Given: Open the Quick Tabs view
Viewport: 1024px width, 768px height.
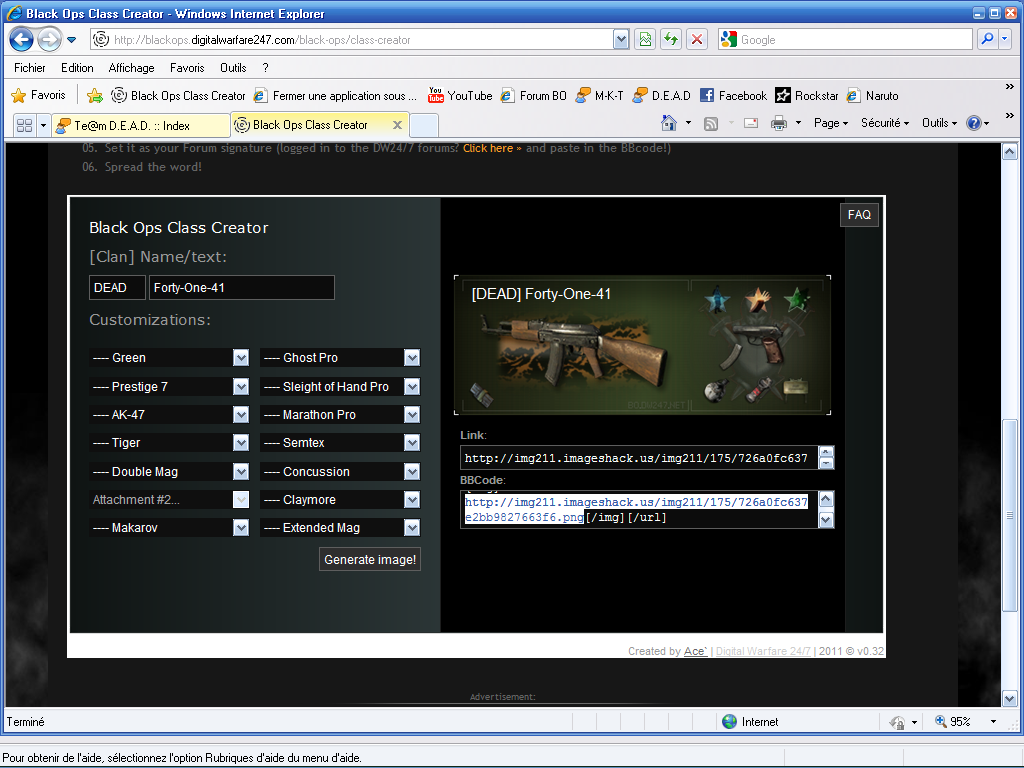Looking at the screenshot, I should pyautogui.click(x=24, y=125).
